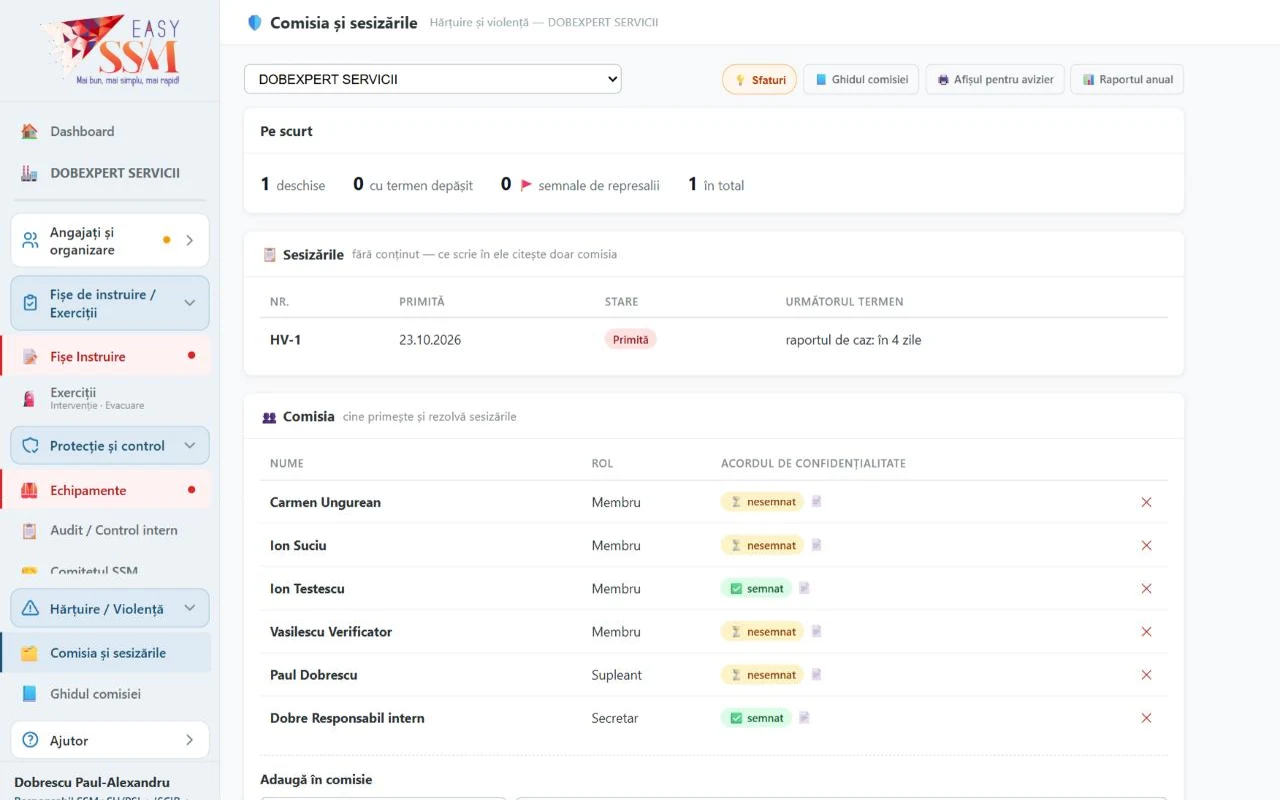
Task: Remove Vasilescu Verificator using the red X
Action: coord(1146,631)
